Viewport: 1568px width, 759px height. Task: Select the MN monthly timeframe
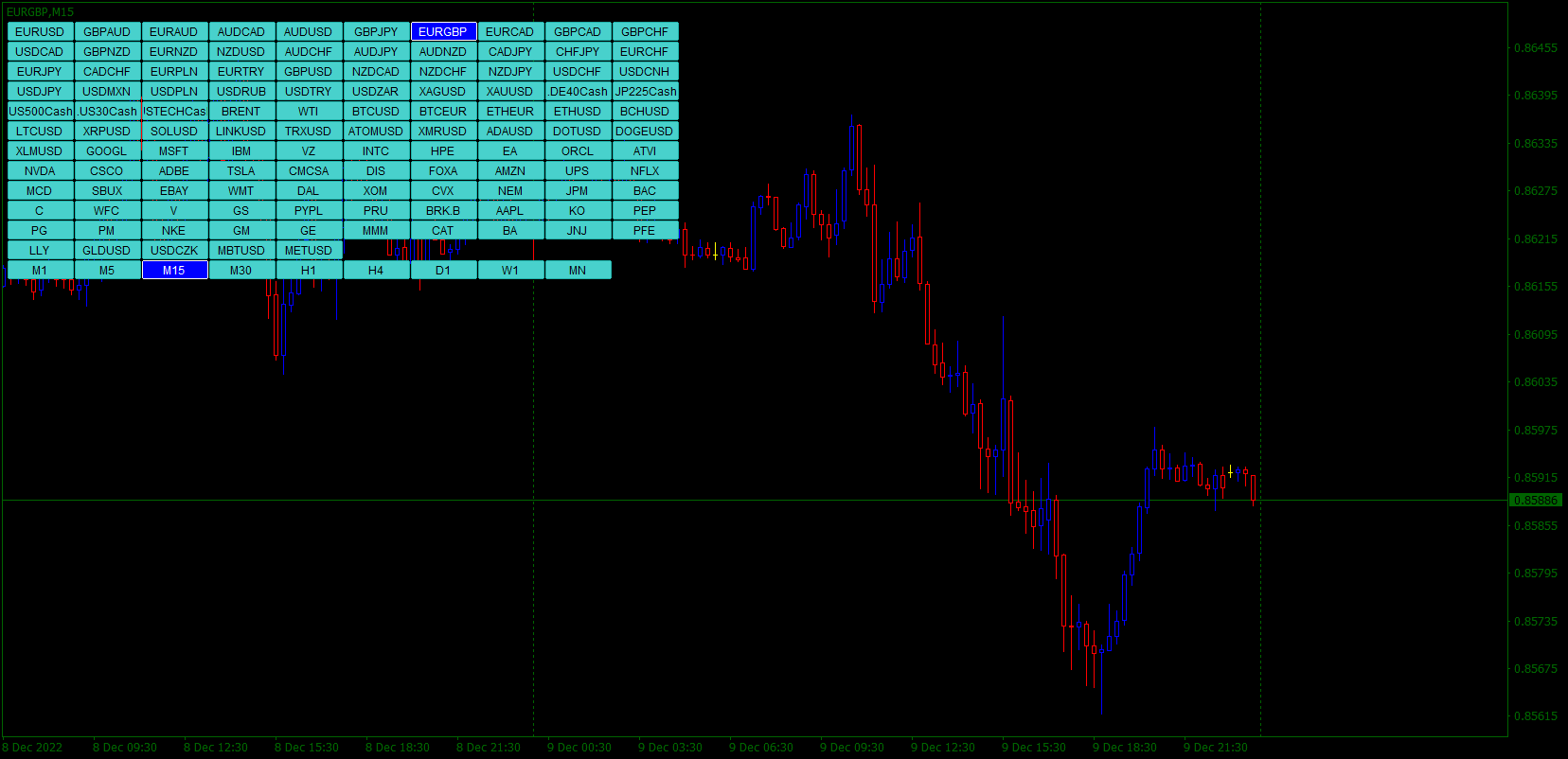pos(578,271)
